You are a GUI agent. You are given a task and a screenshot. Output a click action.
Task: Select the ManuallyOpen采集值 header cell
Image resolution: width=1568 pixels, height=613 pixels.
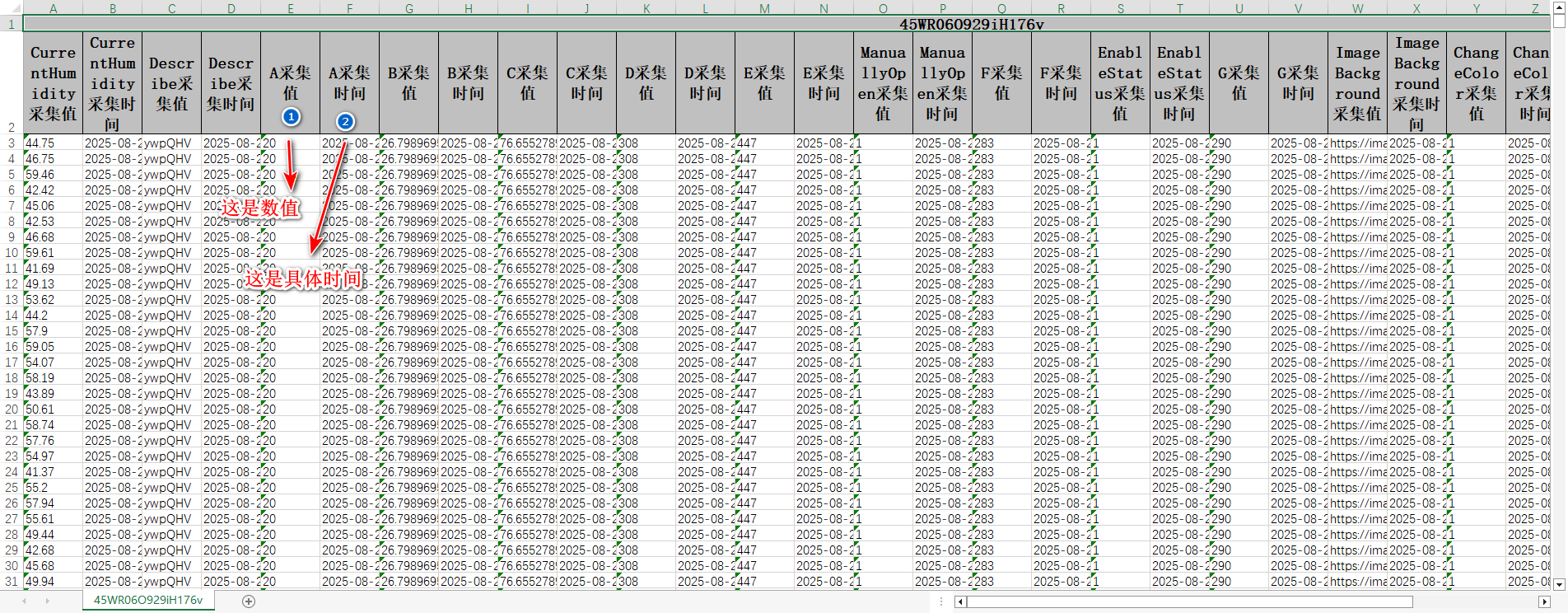883,83
